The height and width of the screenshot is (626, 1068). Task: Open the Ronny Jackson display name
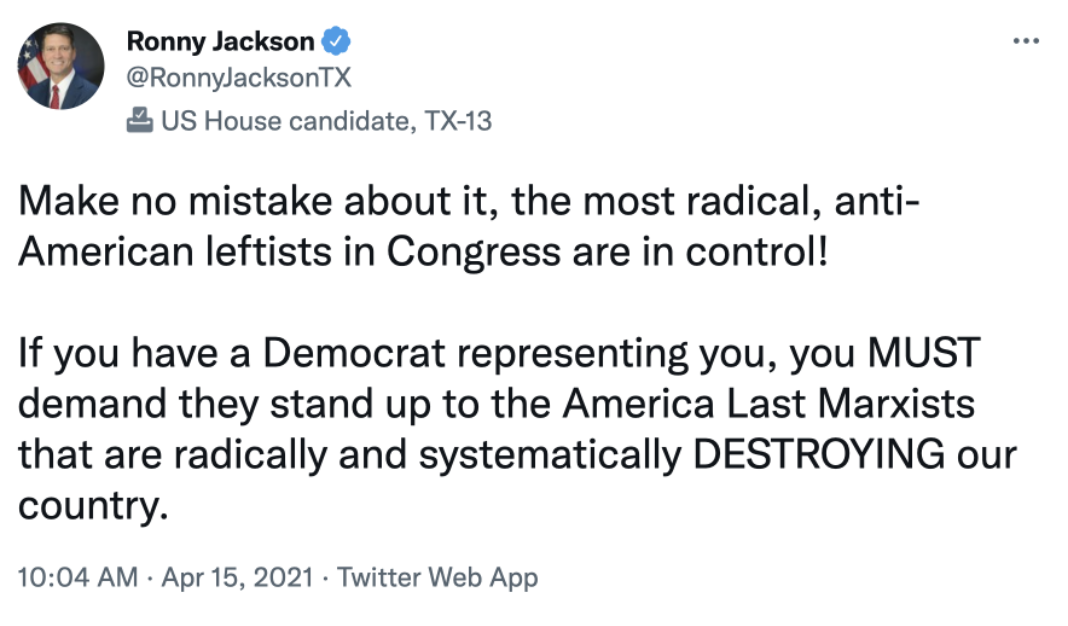[221, 42]
